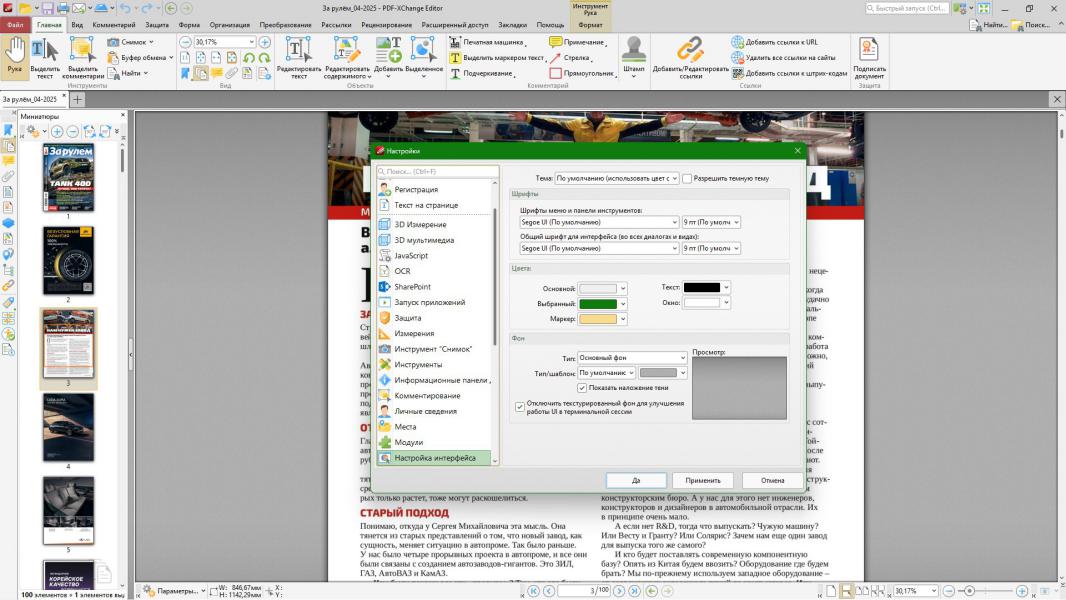Click the settings search input field
This screenshot has height=600, width=1066.
pyautogui.click(x=437, y=171)
